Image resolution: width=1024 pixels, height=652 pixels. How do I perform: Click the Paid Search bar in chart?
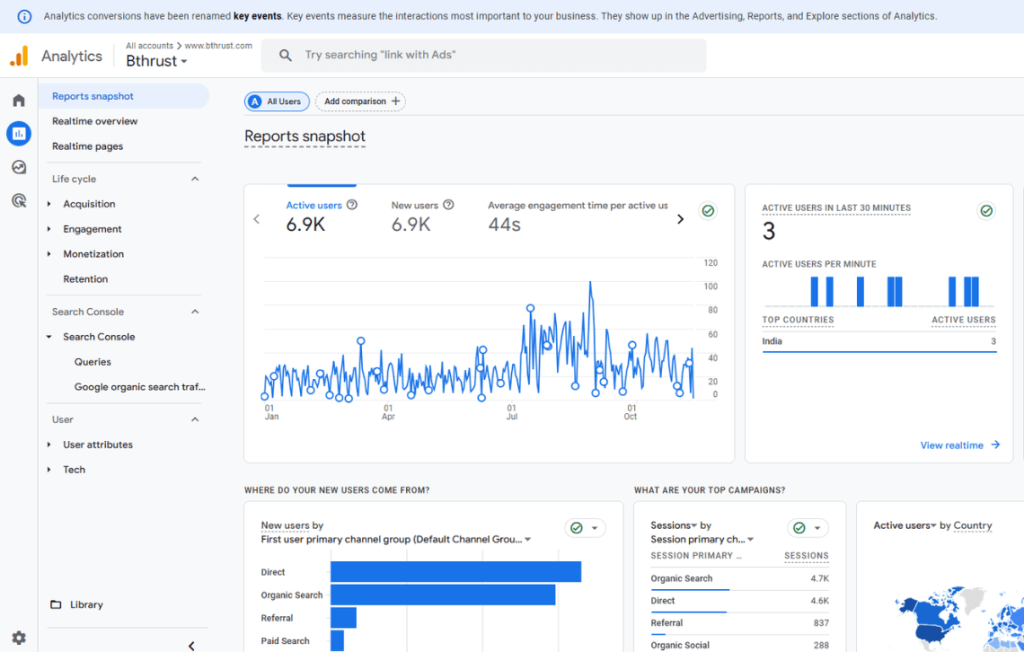click(337, 640)
